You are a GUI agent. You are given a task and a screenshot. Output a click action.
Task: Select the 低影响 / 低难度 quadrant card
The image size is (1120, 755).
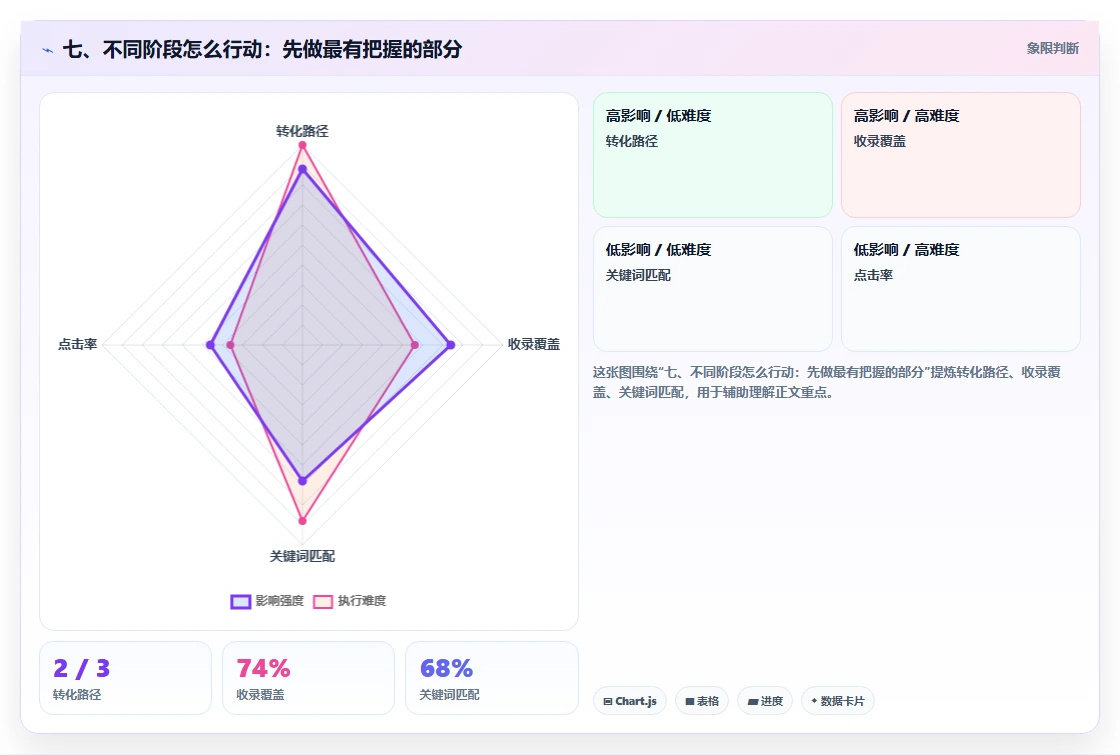(x=713, y=289)
